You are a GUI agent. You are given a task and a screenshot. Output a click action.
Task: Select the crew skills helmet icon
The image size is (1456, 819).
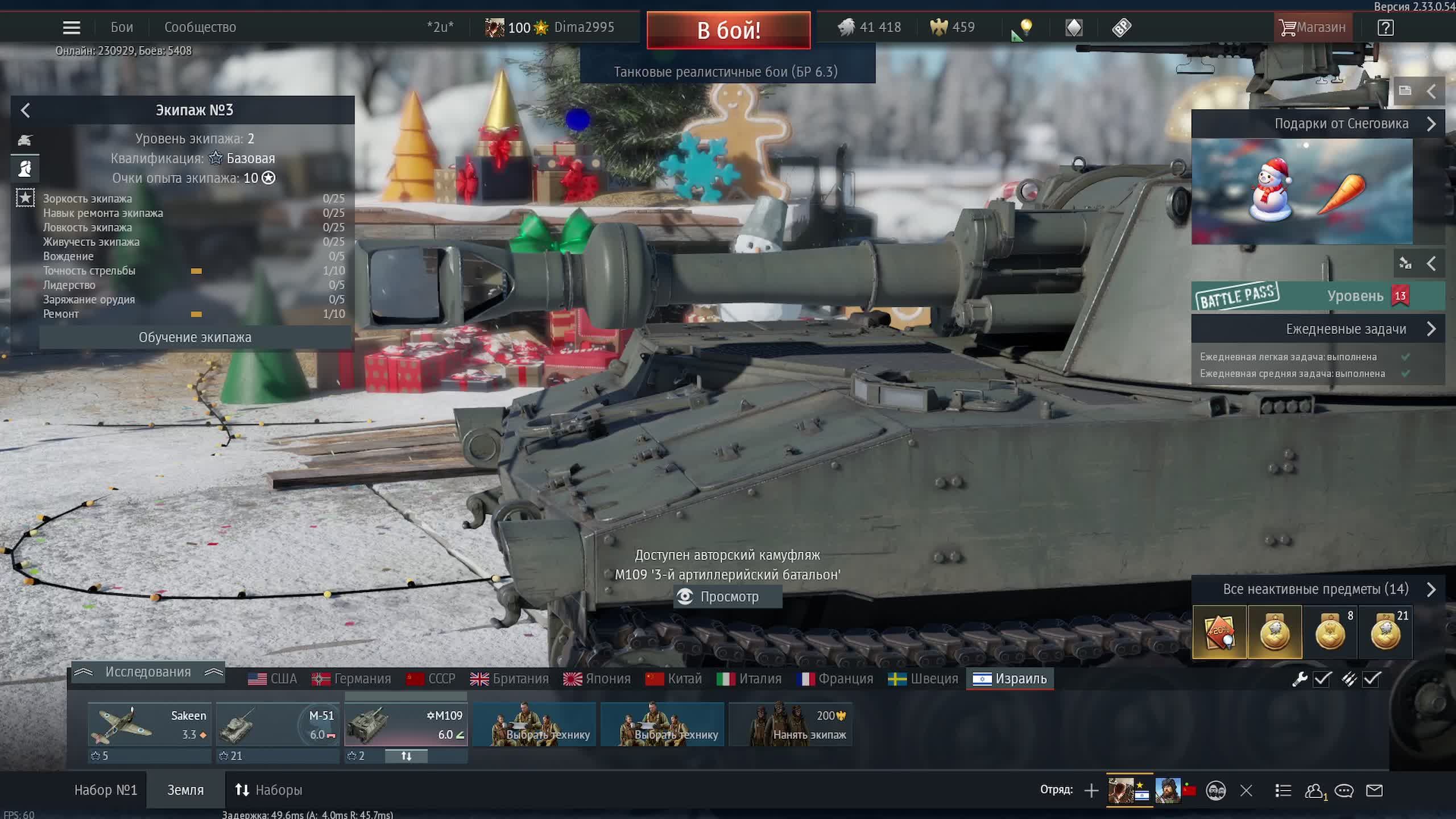coord(25,169)
